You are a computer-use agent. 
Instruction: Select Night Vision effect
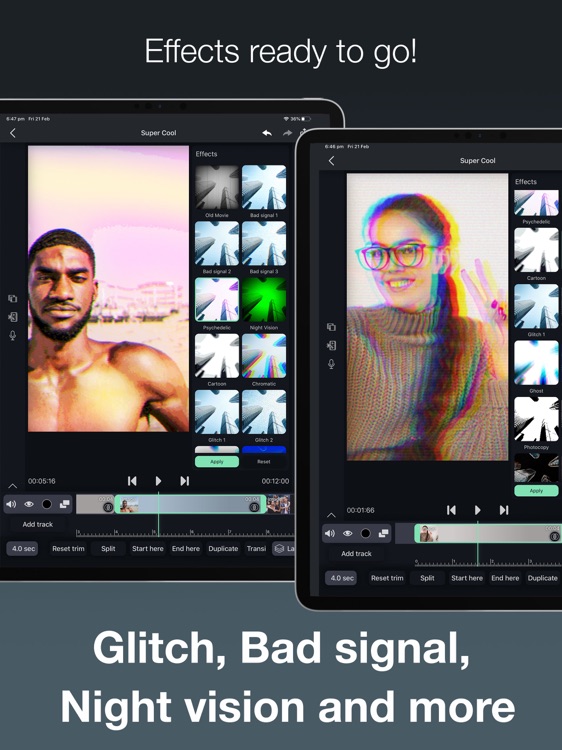[x=264, y=299]
